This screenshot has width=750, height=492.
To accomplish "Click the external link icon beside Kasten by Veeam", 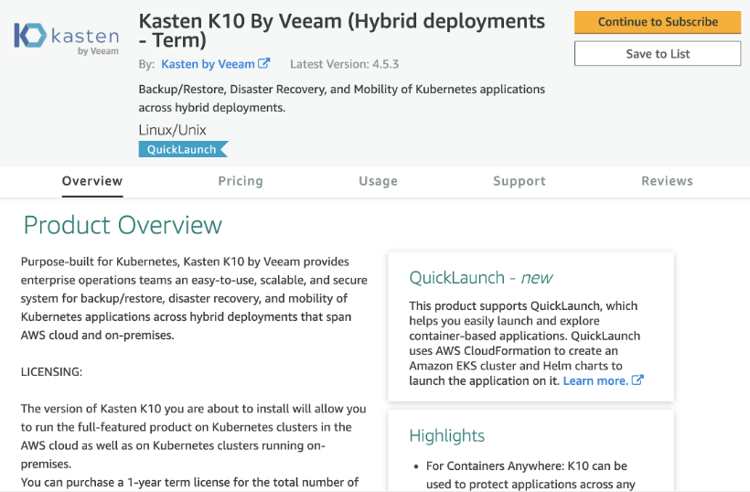I will click(x=264, y=63).
